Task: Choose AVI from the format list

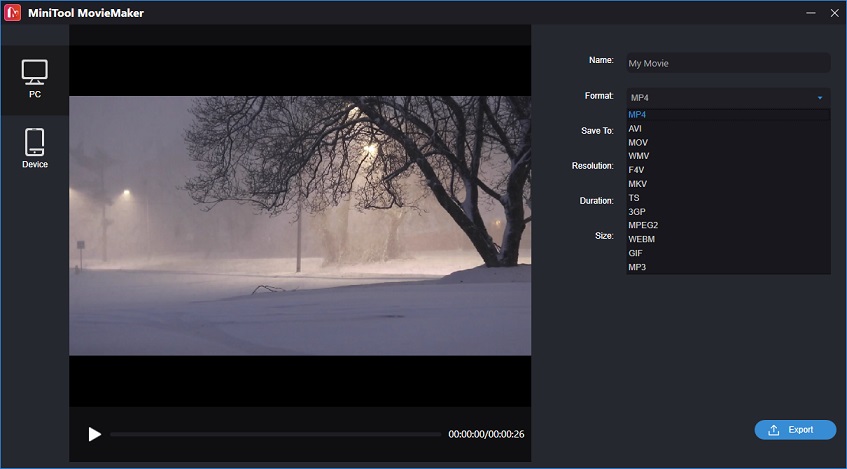Action: tap(728, 129)
